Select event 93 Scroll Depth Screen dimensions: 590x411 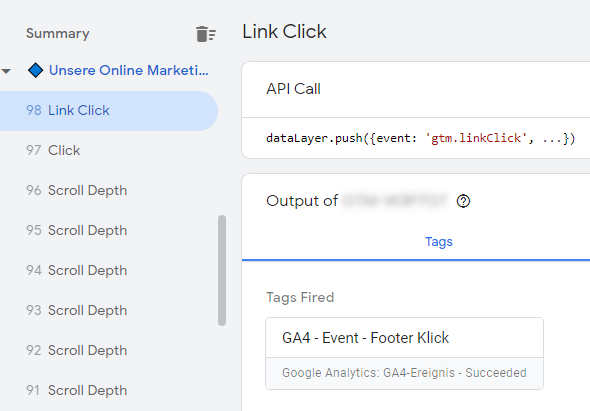76,311
